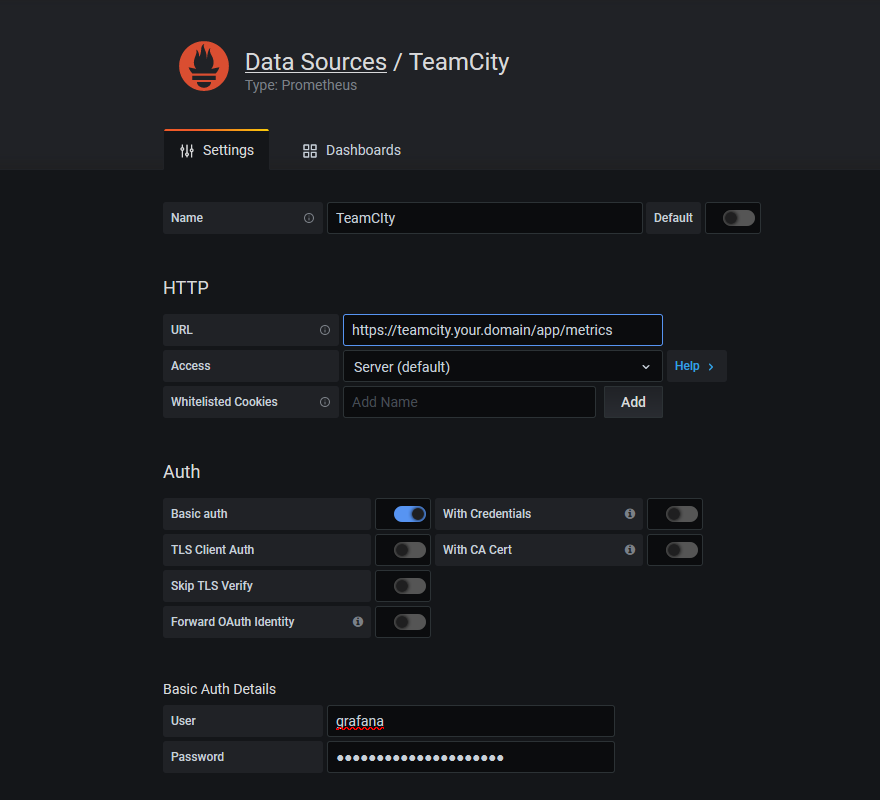Click the With CA Cert info icon
Viewport: 880px width, 800px height.
[x=630, y=550]
